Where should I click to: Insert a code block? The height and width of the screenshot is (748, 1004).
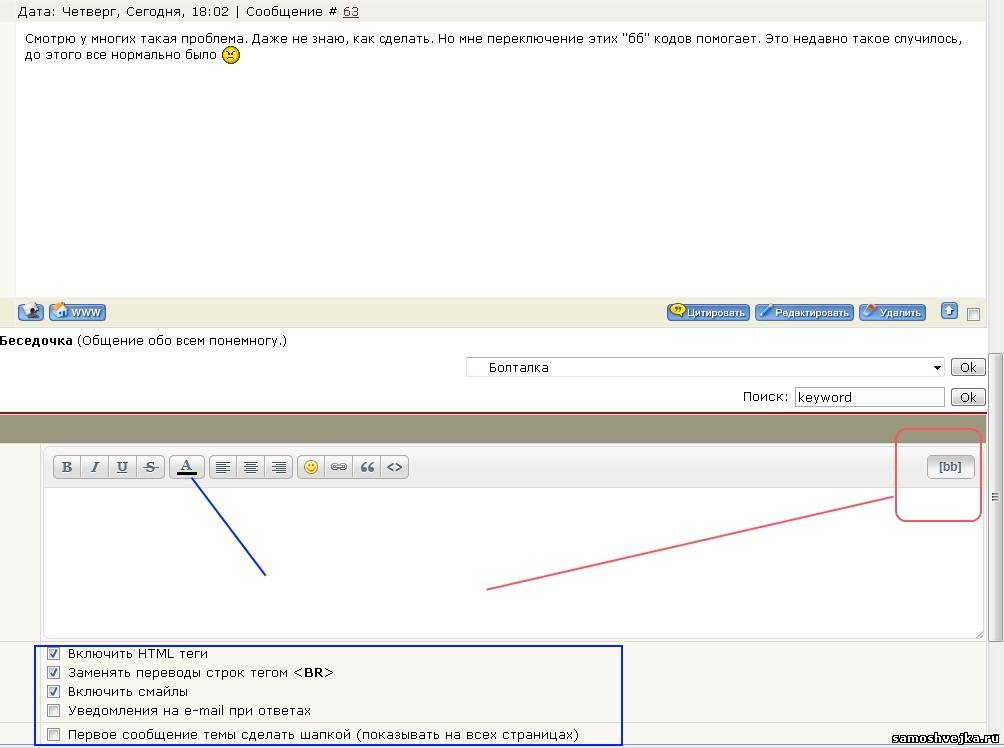[394, 467]
